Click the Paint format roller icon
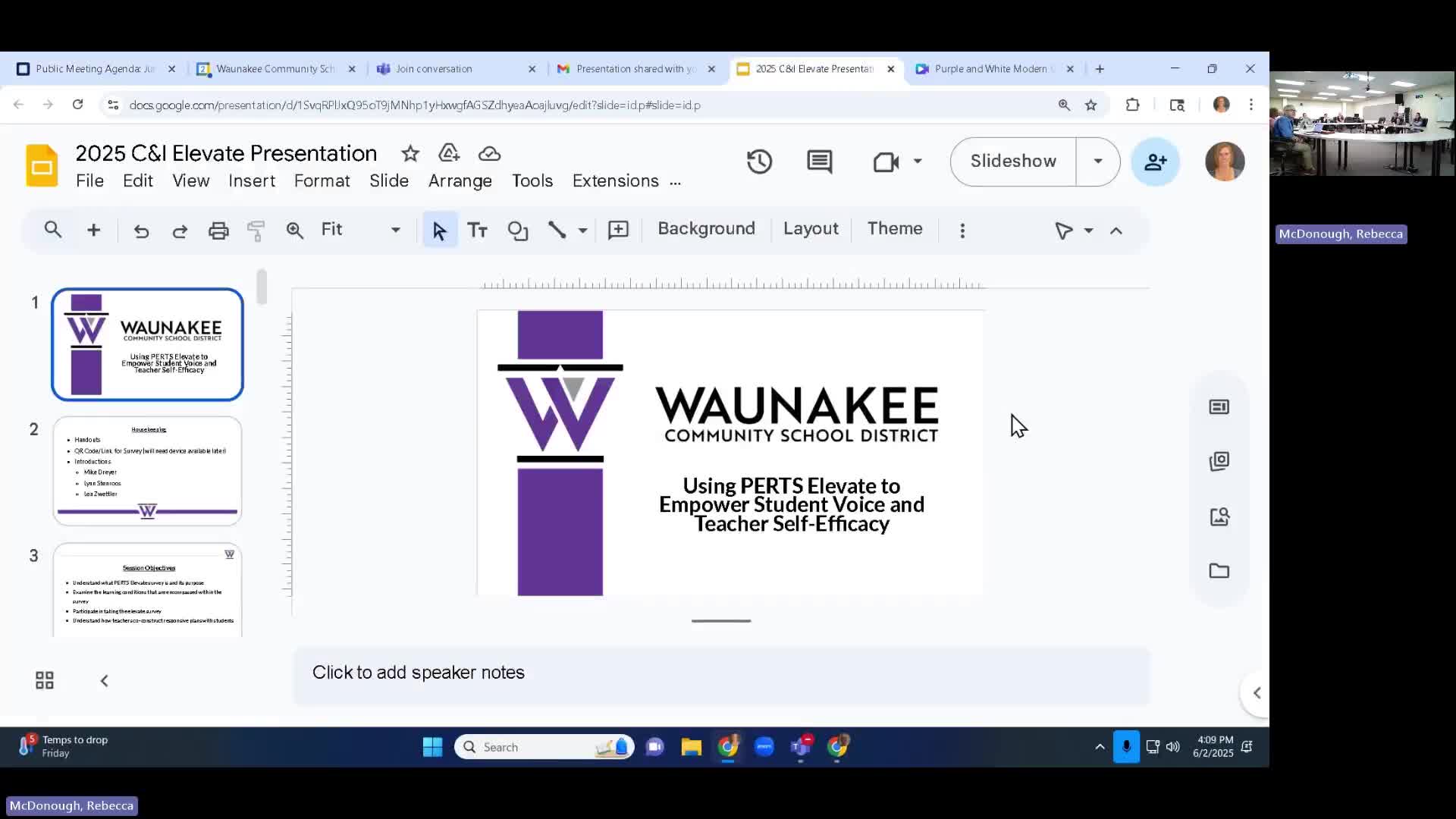Viewport: 1456px width, 819px height. 256,231
